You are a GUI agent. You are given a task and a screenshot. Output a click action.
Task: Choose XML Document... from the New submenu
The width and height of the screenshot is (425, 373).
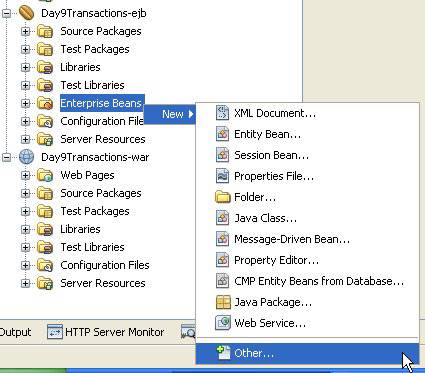coord(307,113)
